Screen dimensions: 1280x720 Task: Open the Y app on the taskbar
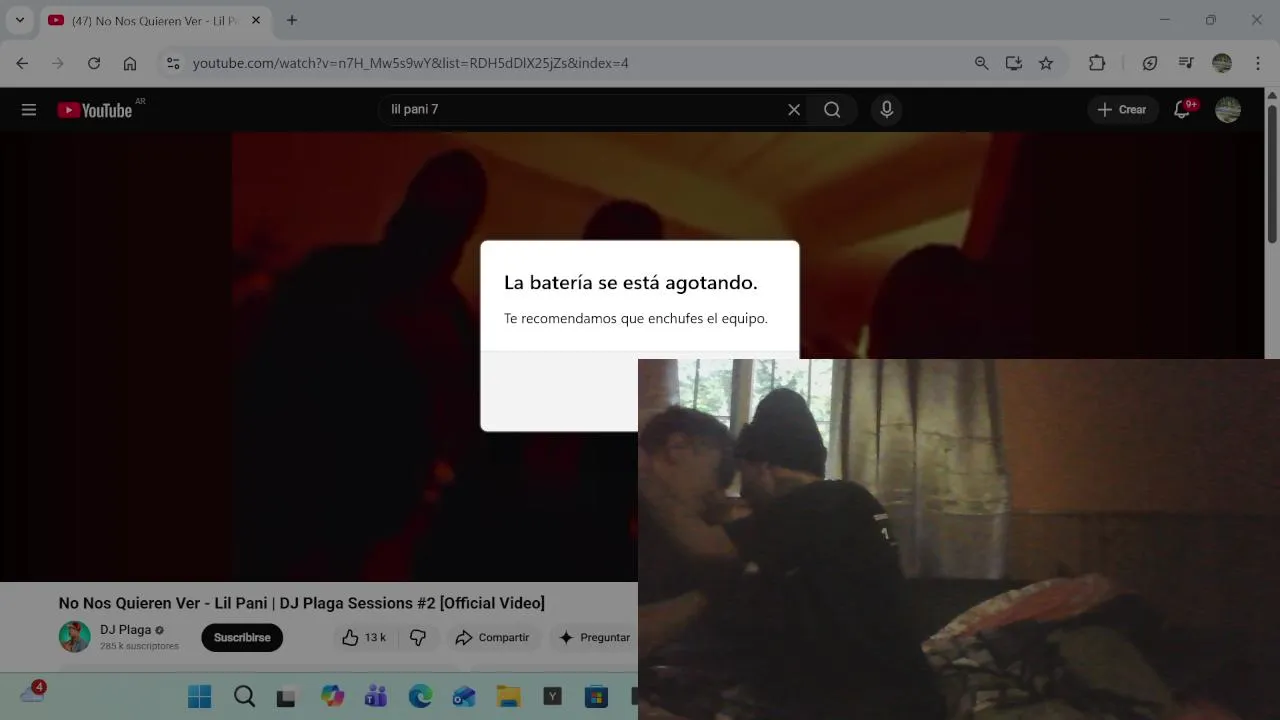pyautogui.click(x=552, y=697)
